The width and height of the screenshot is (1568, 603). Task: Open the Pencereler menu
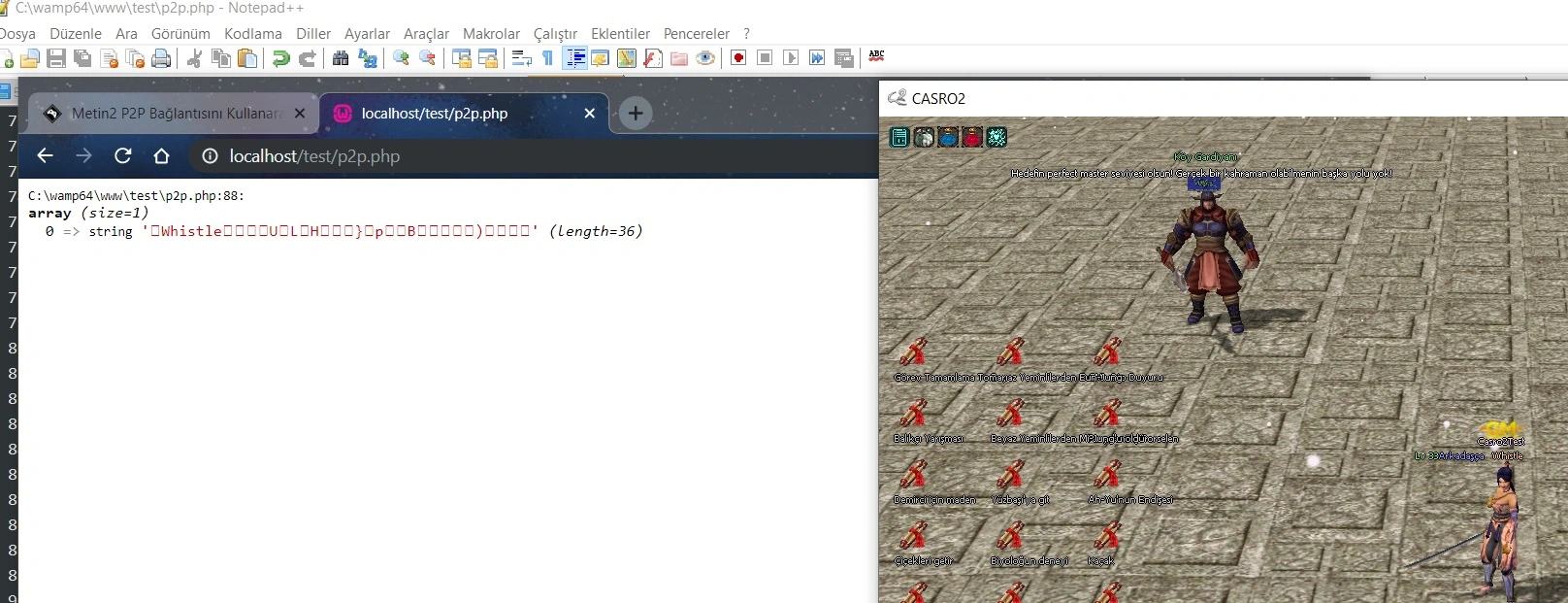pyautogui.click(x=696, y=33)
